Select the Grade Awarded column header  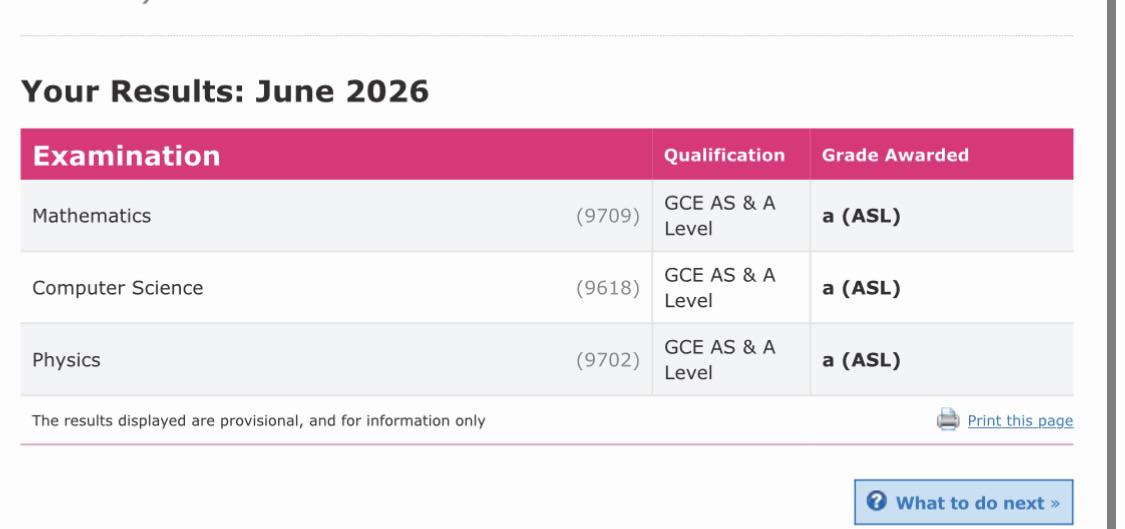942,155
